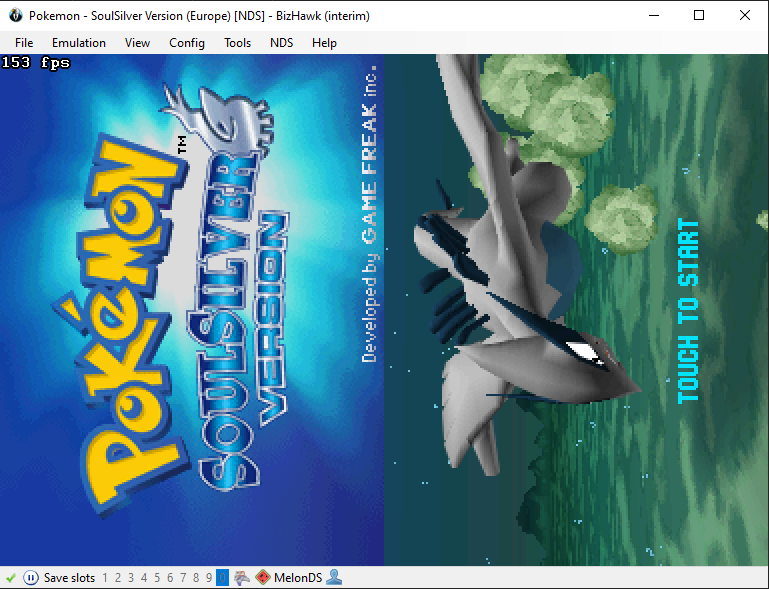Click the game controller icon in status bar
The width and height of the screenshot is (769, 589).
coord(242,578)
